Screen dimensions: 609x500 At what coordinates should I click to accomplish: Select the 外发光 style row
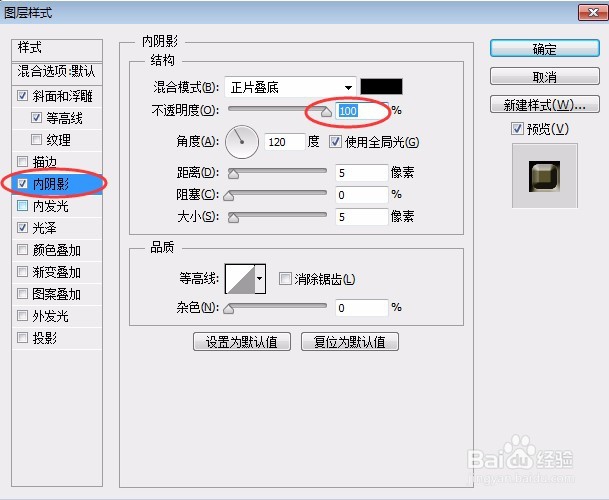(x=57, y=315)
